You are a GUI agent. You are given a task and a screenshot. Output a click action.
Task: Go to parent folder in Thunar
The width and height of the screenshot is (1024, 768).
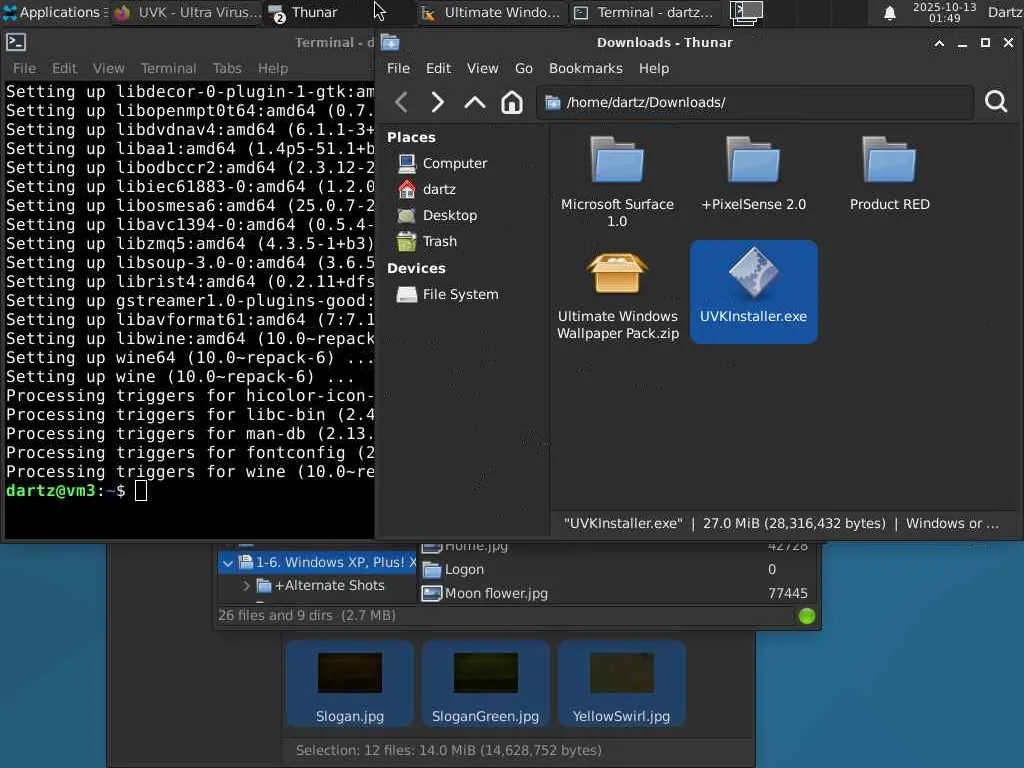475,102
